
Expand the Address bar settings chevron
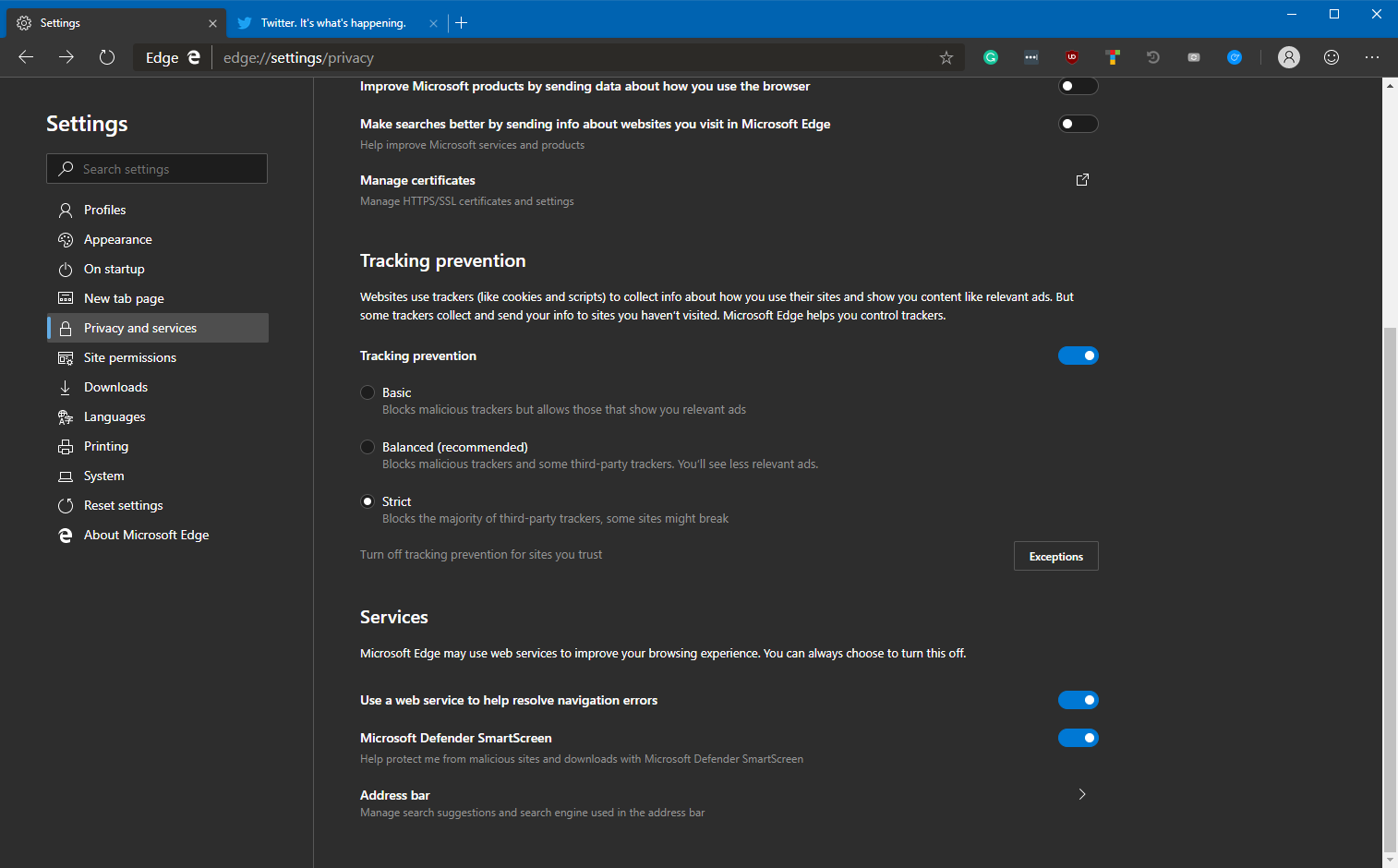pos(1082,794)
